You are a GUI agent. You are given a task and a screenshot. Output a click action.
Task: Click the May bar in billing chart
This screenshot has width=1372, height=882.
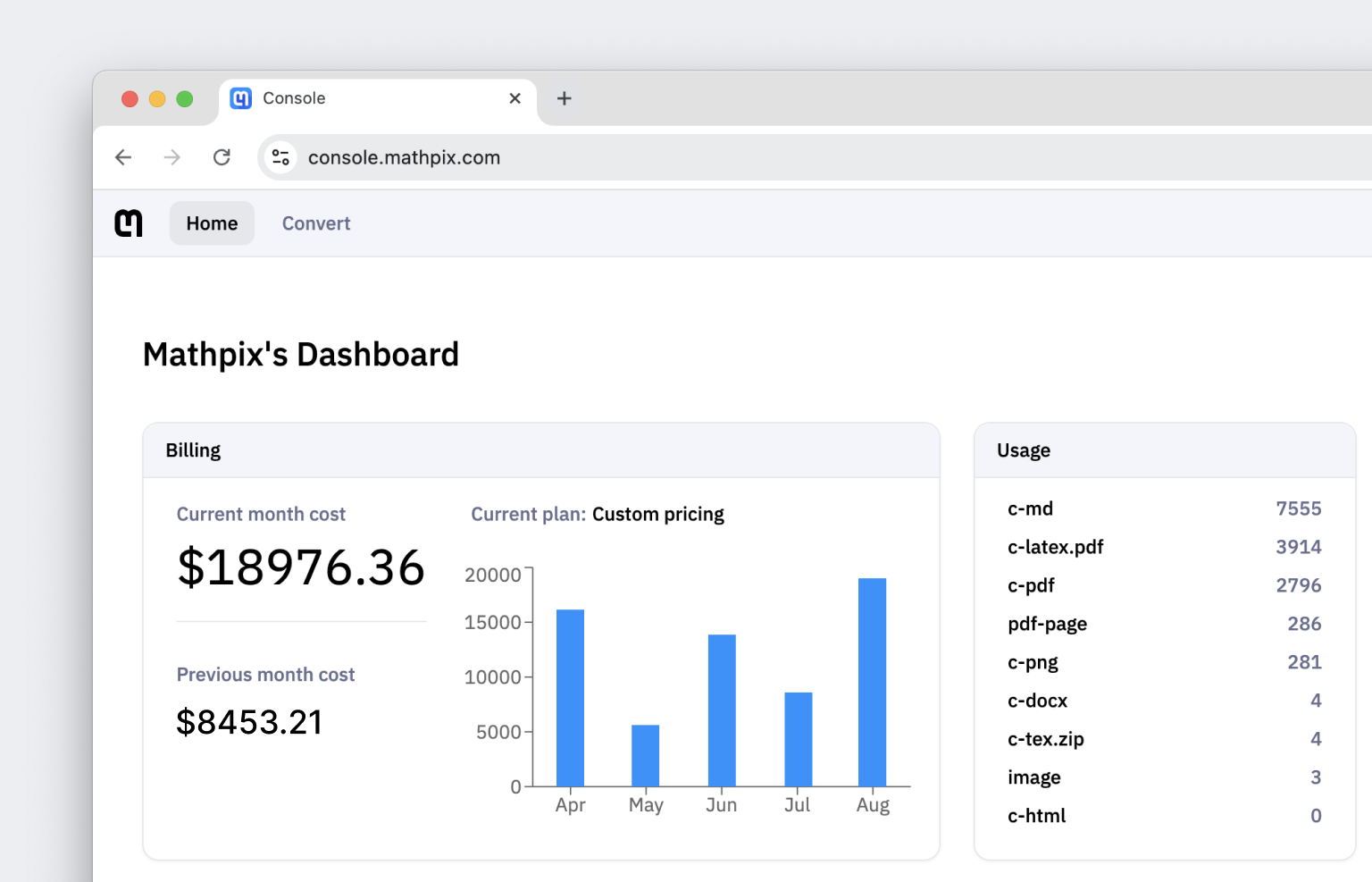click(x=646, y=755)
